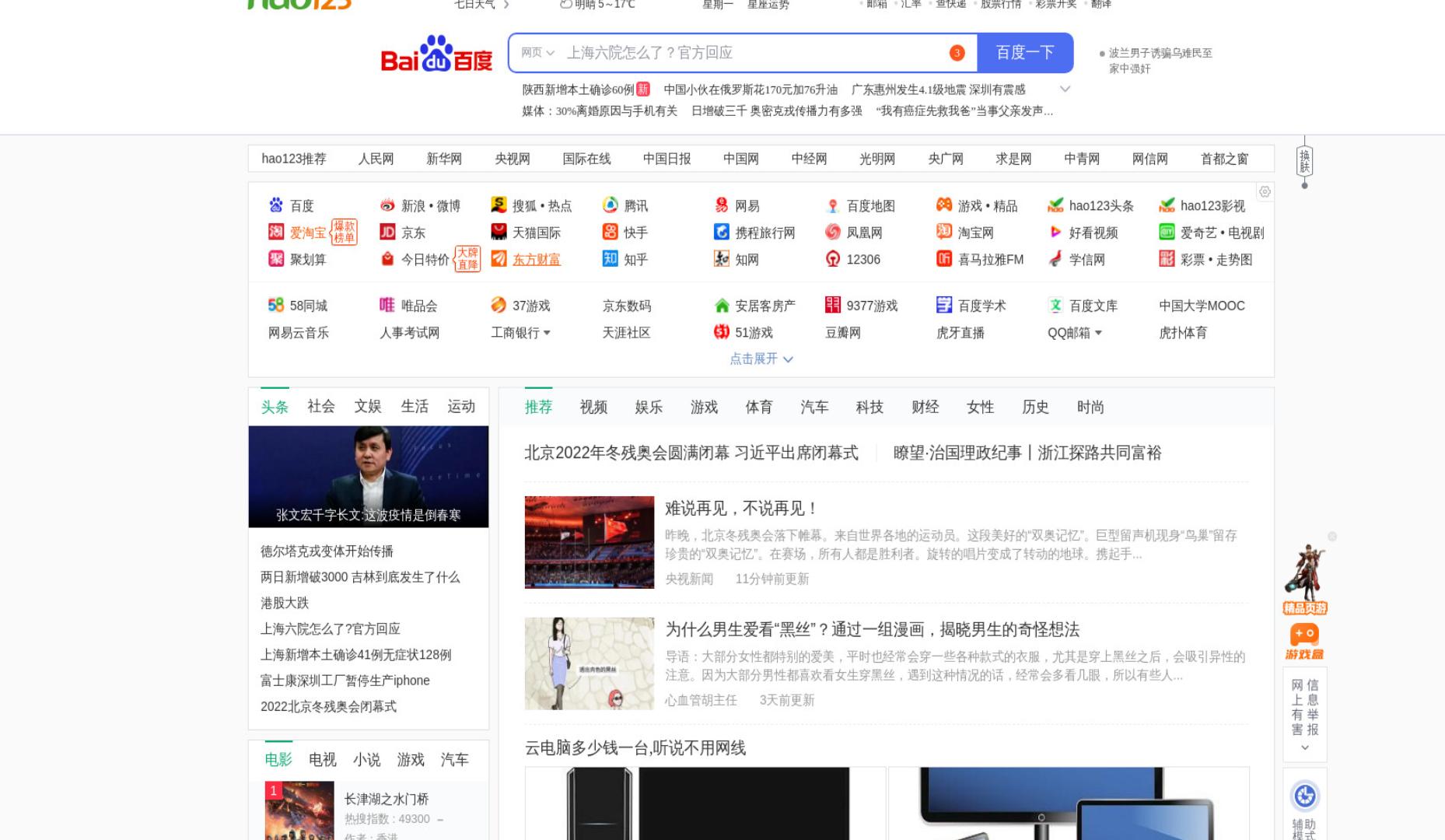Open the Paralympics closing ceremony thumbnail

coord(590,542)
